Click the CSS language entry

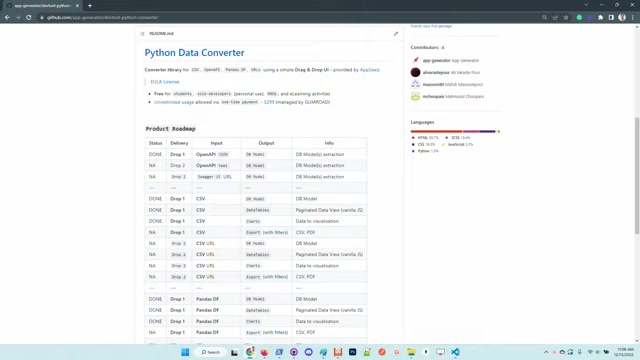point(423,144)
